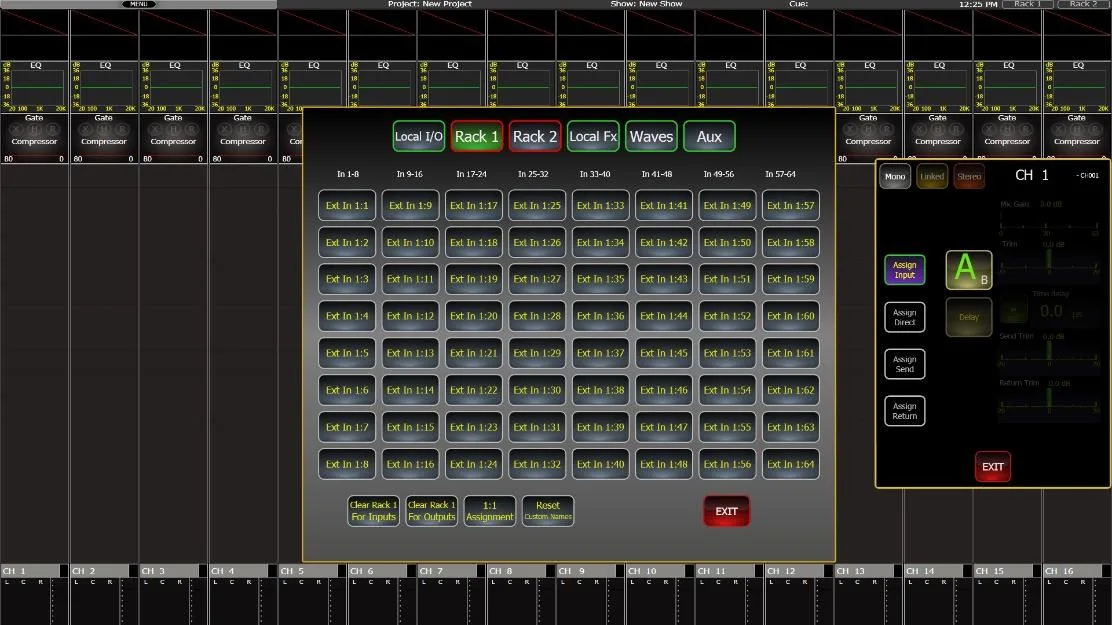Choose Ext In 1:20 input
This screenshot has height=625, width=1112.
tap(474, 316)
